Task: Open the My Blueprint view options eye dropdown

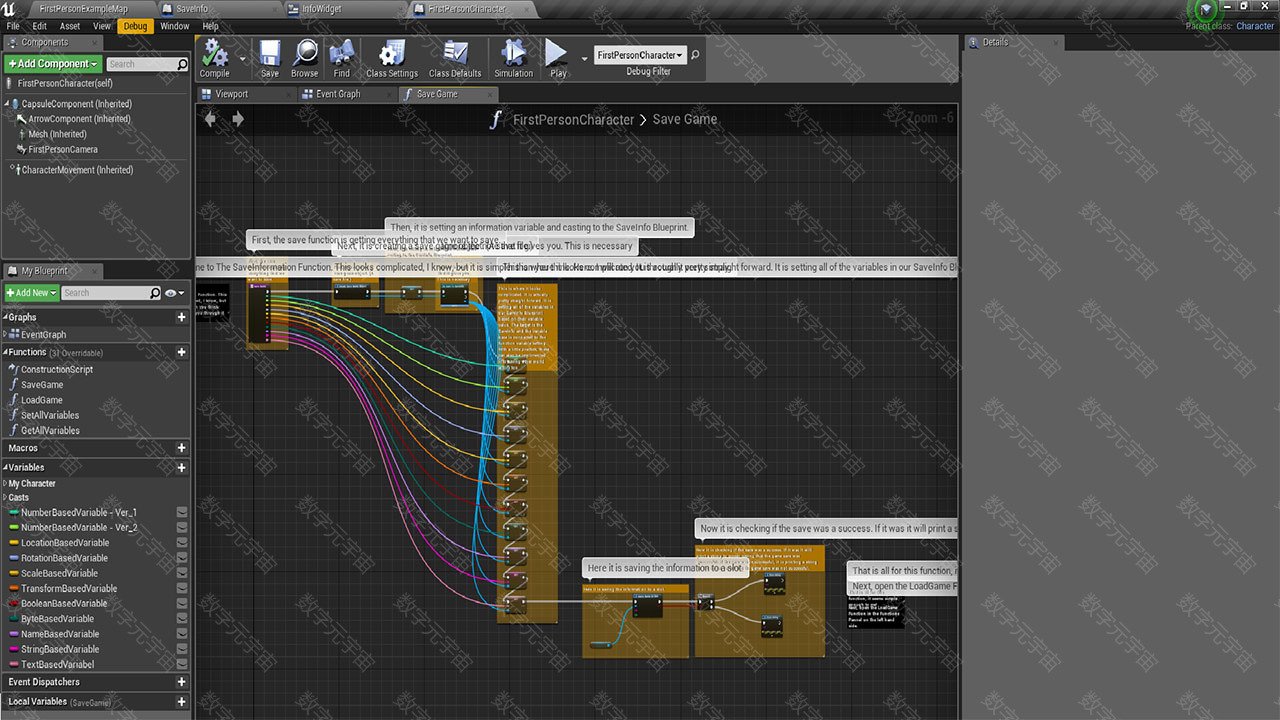Action: click(x=175, y=293)
